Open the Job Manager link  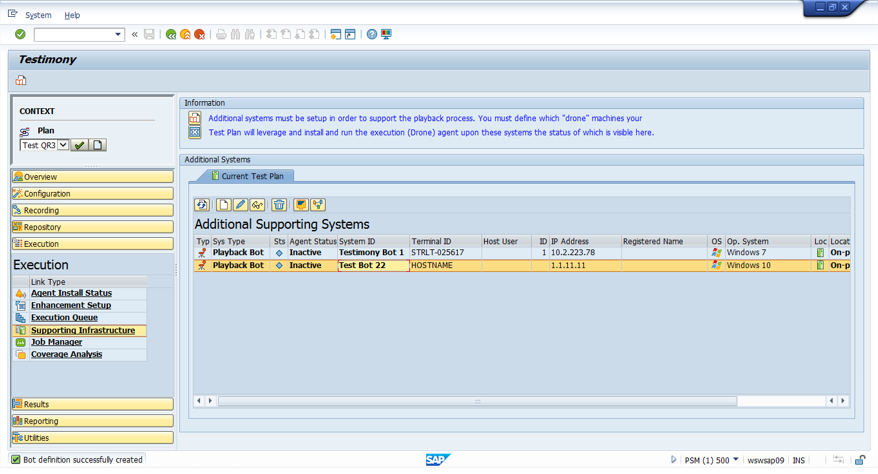pos(56,342)
